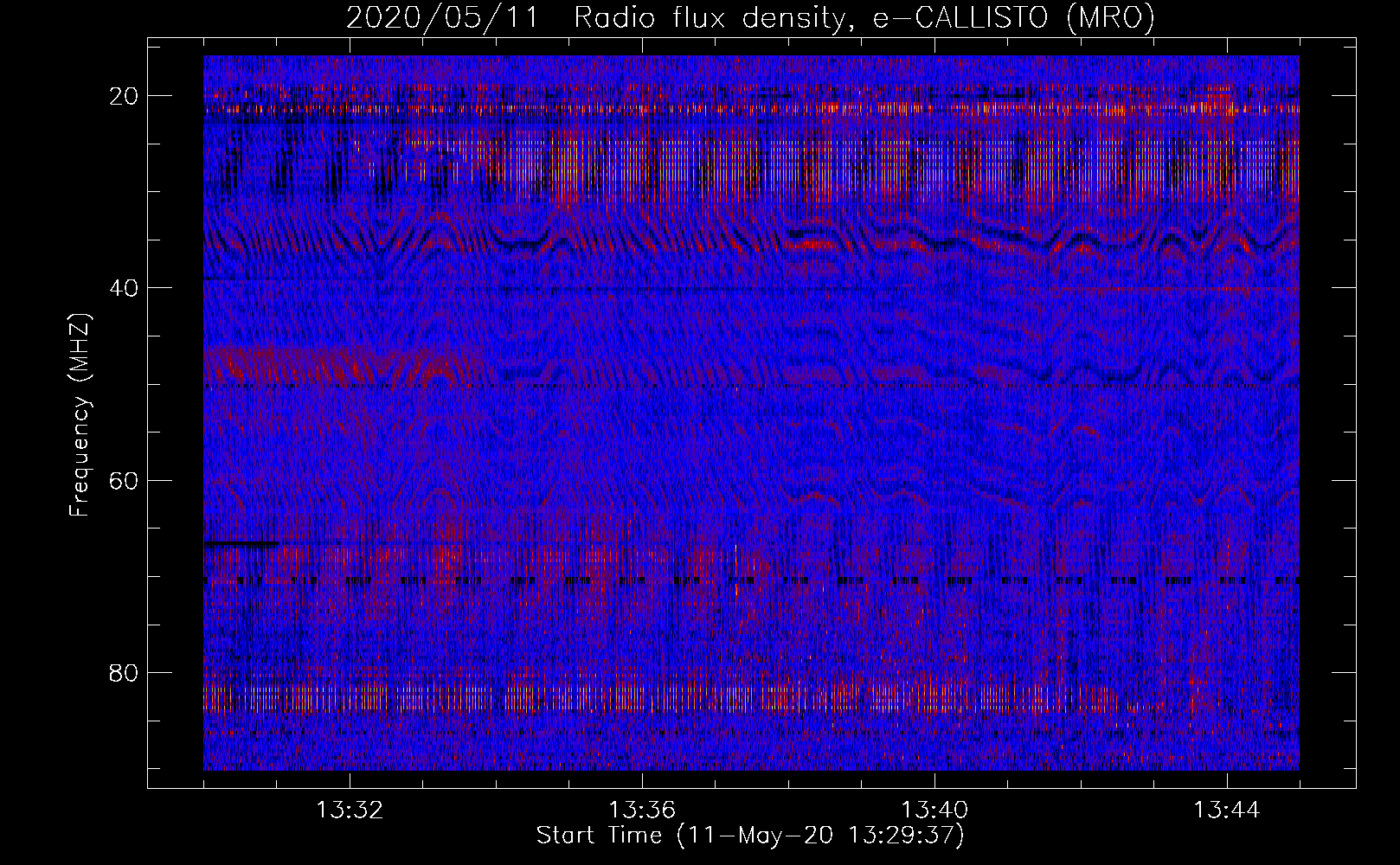Image resolution: width=1400 pixels, height=865 pixels.
Task: Click the 13:36 time tick label
Action: point(642,811)
